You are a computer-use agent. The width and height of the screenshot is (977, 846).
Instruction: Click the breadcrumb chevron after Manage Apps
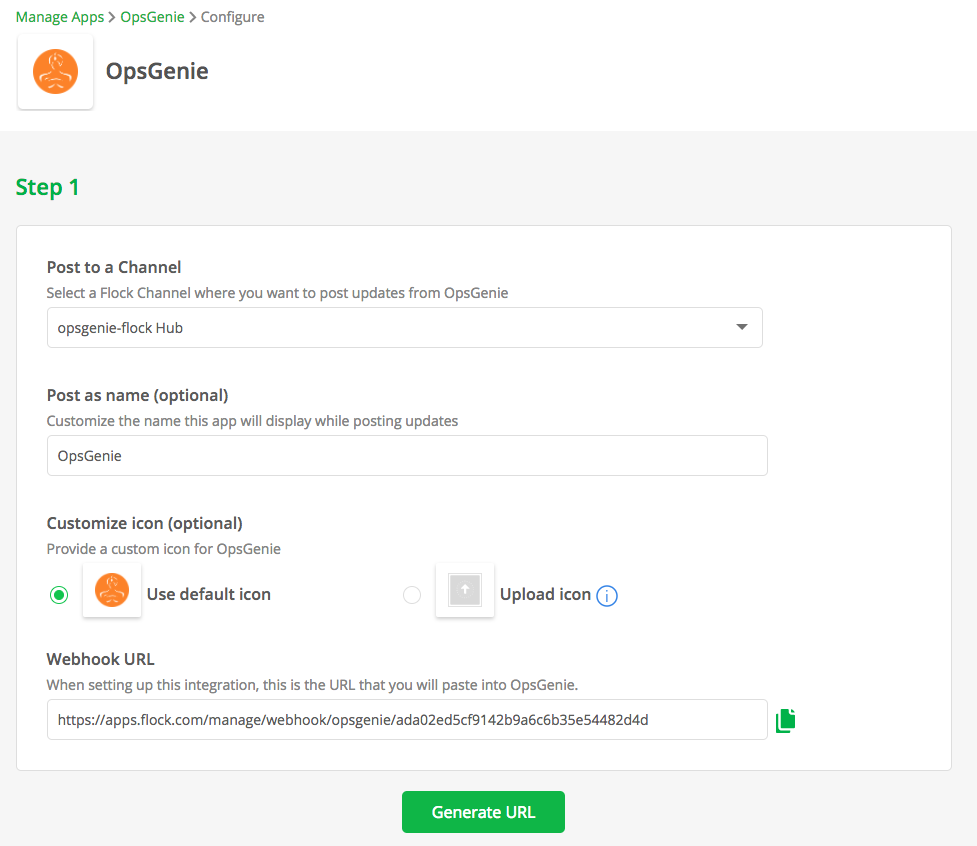112,17
